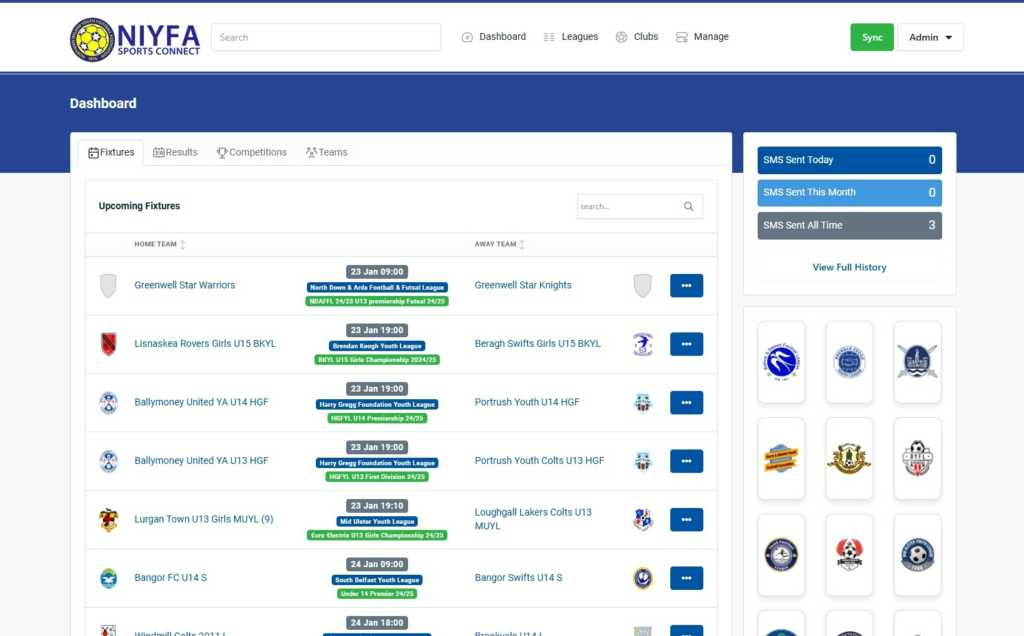
Task: Open the Admin account dropdown
Action: [930, 37]
